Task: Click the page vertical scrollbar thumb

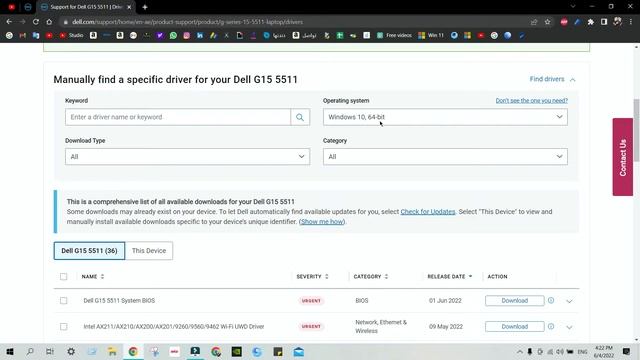Action: pyautogui.click(x=636, y=130)
